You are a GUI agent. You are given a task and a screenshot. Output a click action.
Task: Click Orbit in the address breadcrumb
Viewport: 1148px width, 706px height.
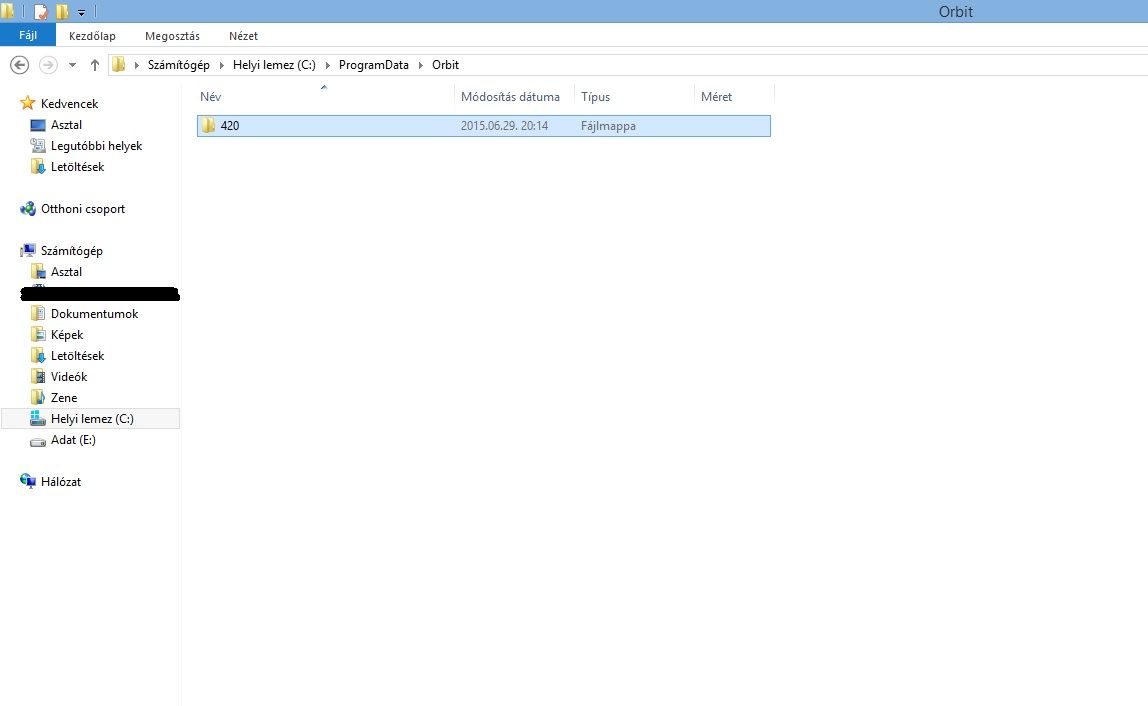click(445, 64)
